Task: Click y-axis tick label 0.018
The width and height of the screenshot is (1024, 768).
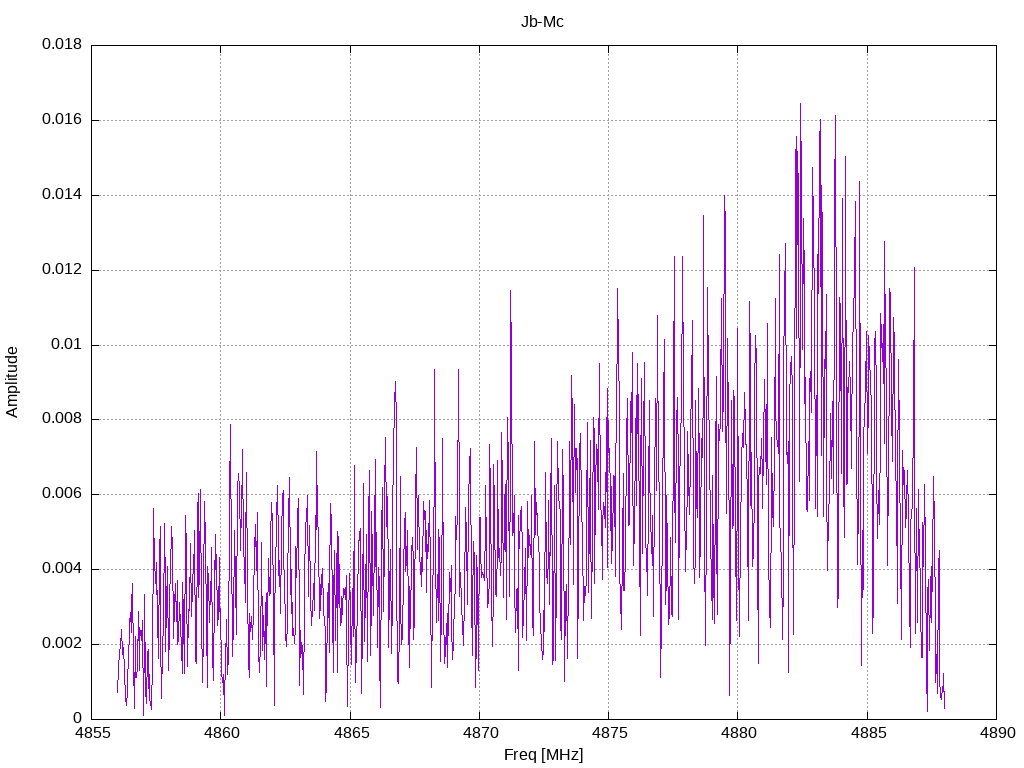Action: click(62, 44)
